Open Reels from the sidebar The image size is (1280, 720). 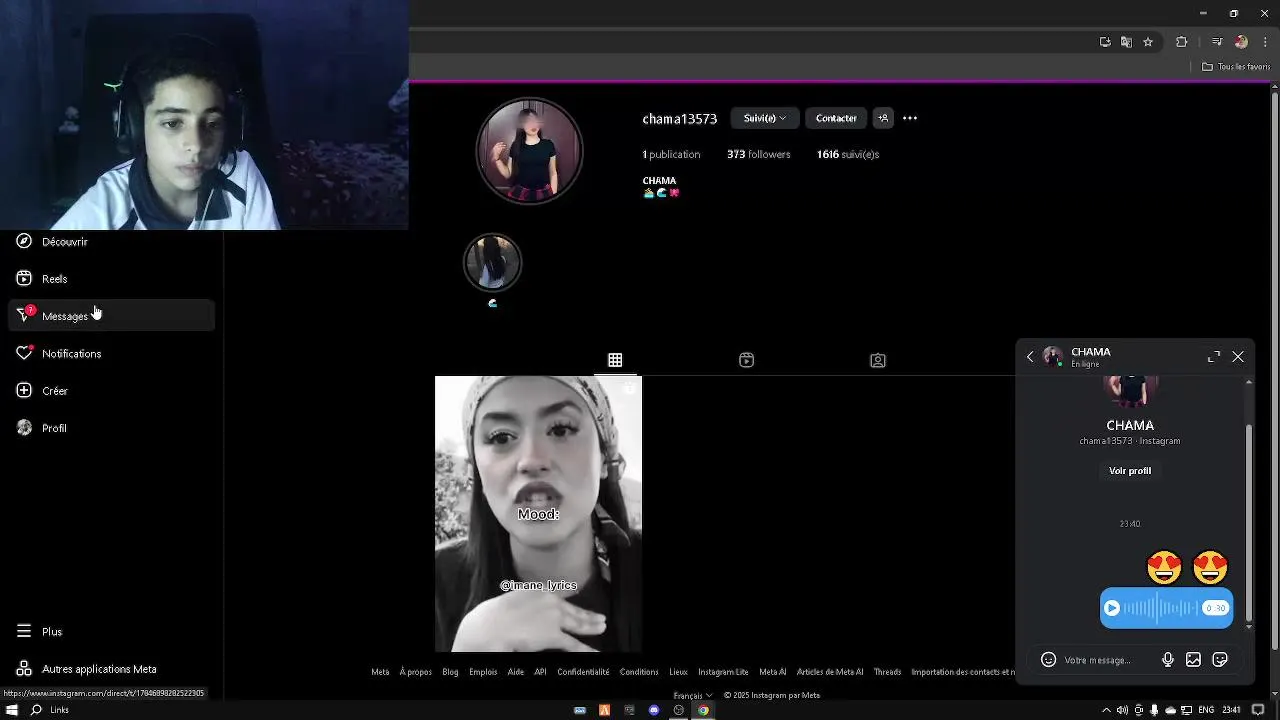pos(111,279)
